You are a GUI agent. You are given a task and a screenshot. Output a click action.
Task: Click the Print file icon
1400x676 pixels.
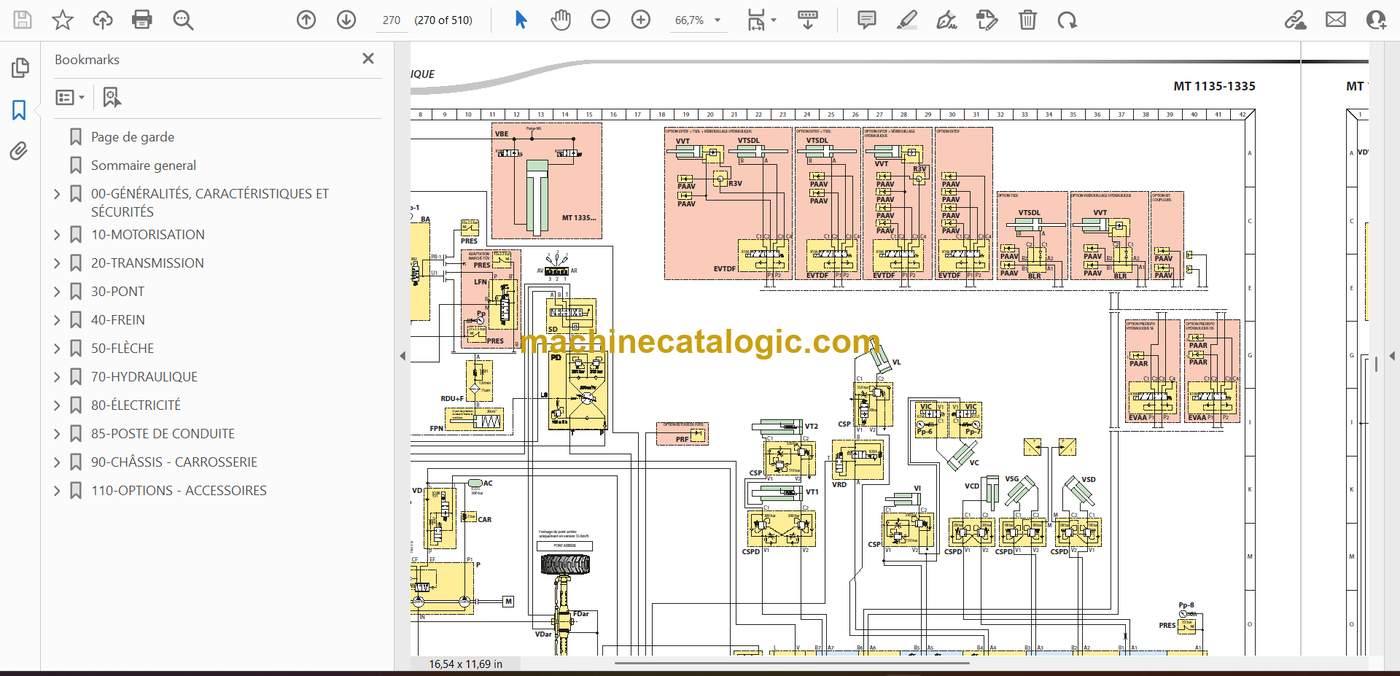142,19
